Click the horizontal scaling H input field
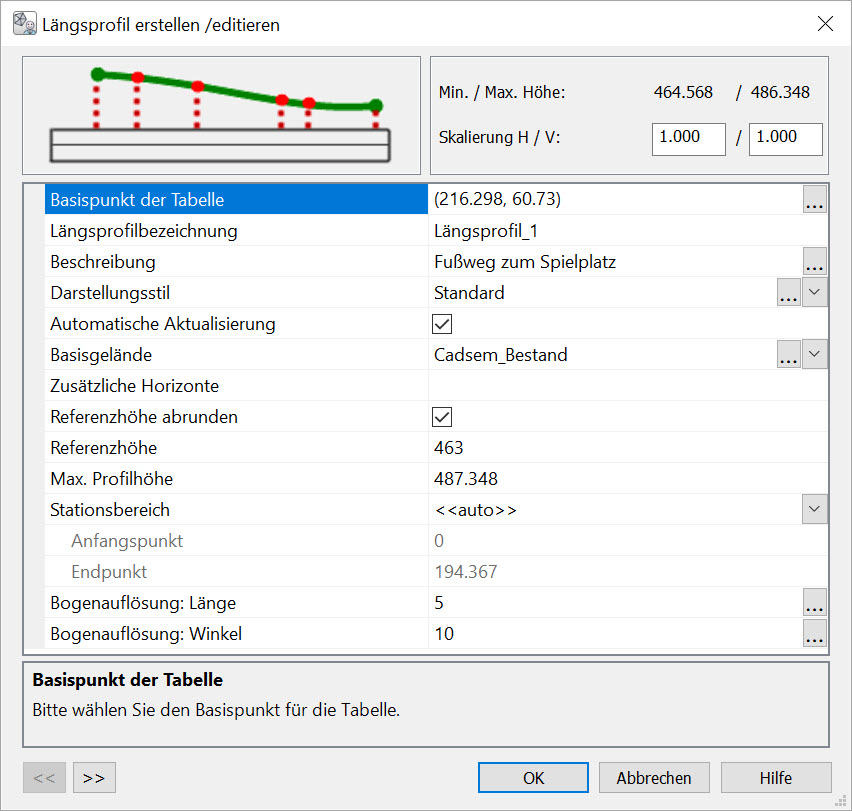852x811 pixels. click(x=688, y=138)
